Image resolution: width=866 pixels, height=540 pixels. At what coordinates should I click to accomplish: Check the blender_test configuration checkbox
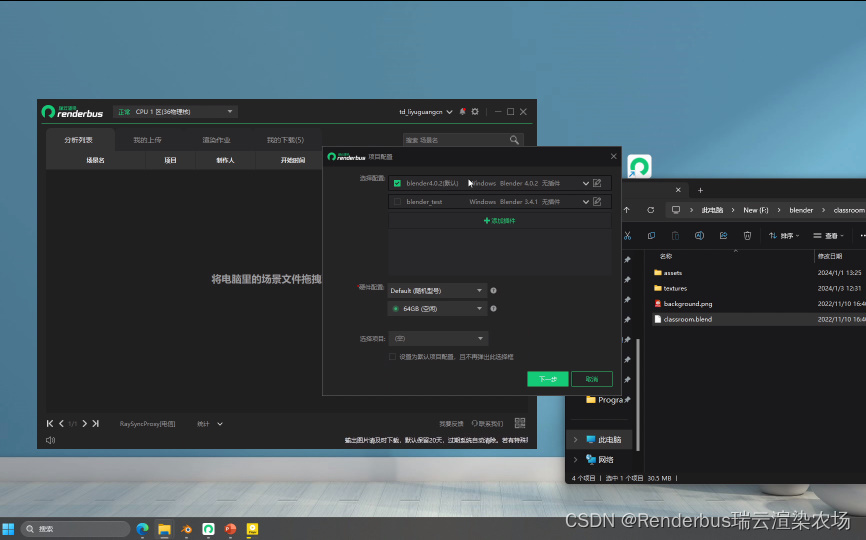click(397, 202)
